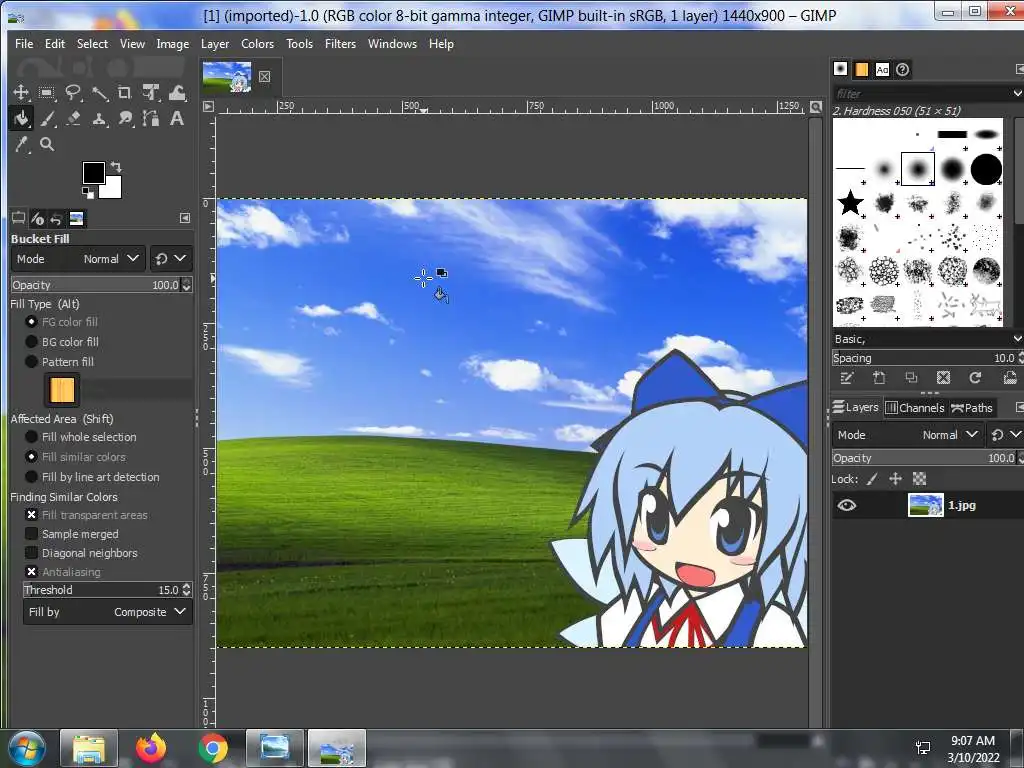
Task: Open the Windows menu
Action: coord(392,44)
